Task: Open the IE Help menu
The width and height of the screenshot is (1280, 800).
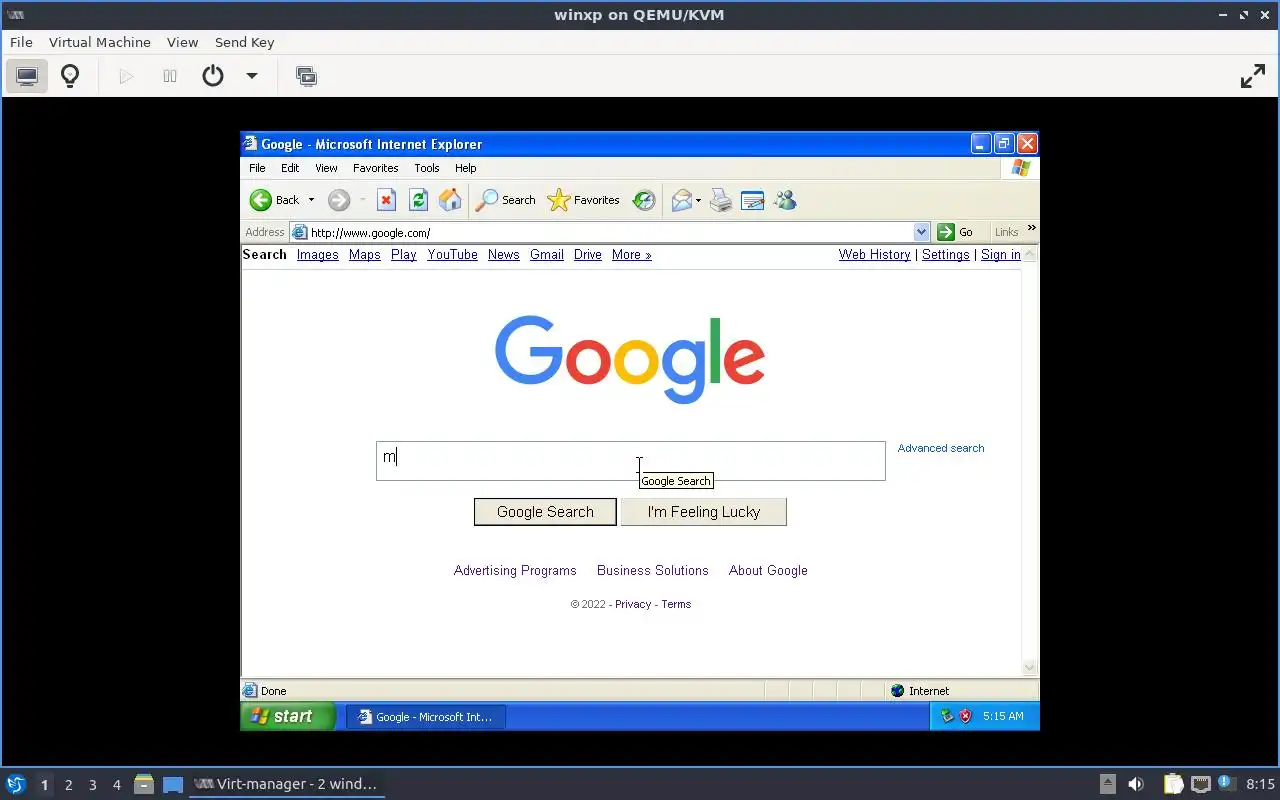Action: tap(465, 168)
